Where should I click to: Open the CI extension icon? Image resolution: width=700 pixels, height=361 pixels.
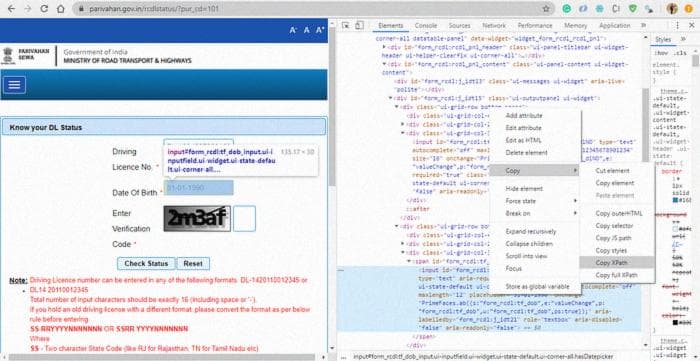click(x=616, y=8)
